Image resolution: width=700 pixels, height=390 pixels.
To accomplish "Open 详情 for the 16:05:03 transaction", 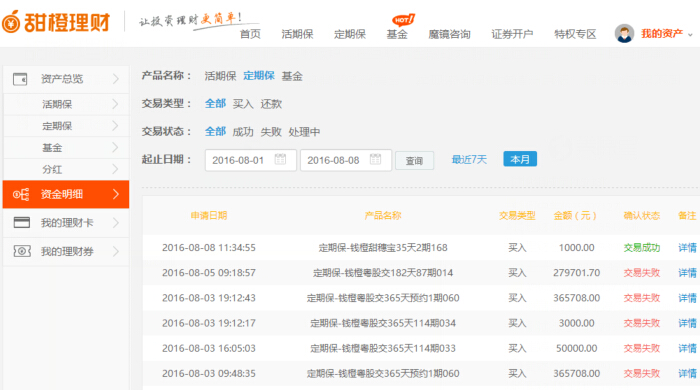I will click(x=687, y=348).
